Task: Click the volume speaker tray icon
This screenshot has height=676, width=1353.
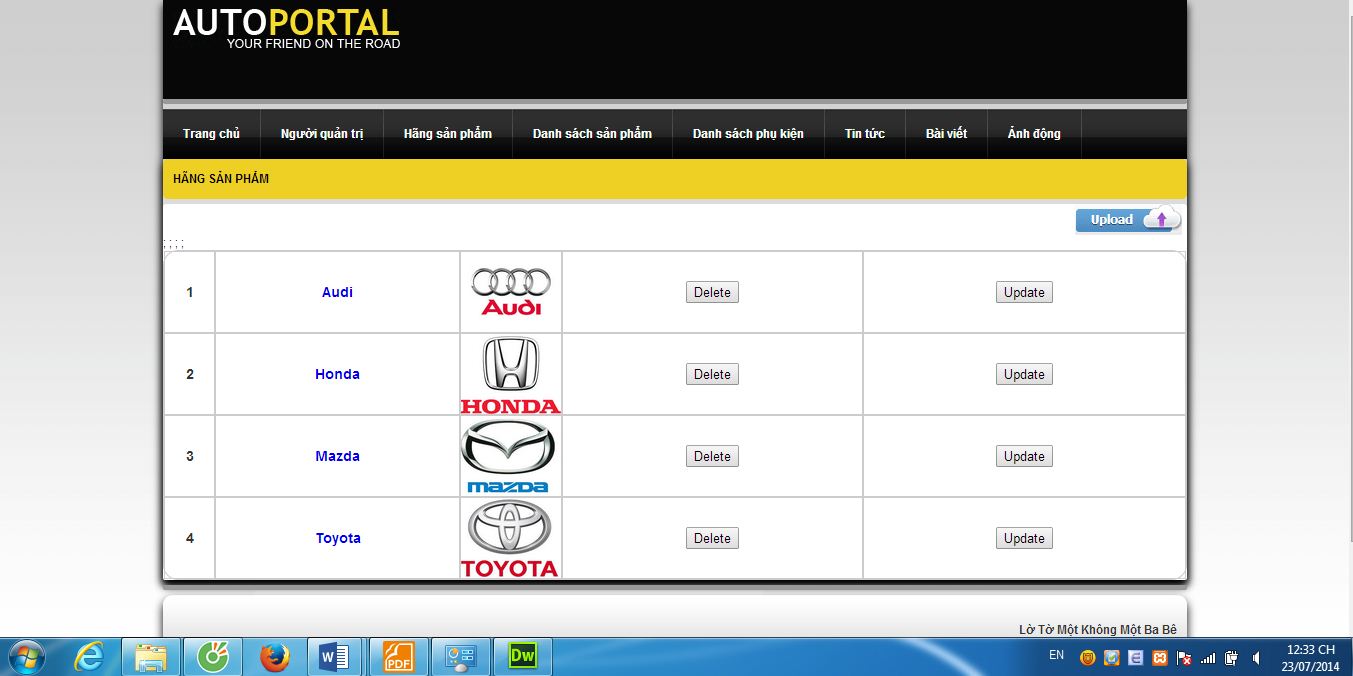Action: click(x=1256, y=658)
